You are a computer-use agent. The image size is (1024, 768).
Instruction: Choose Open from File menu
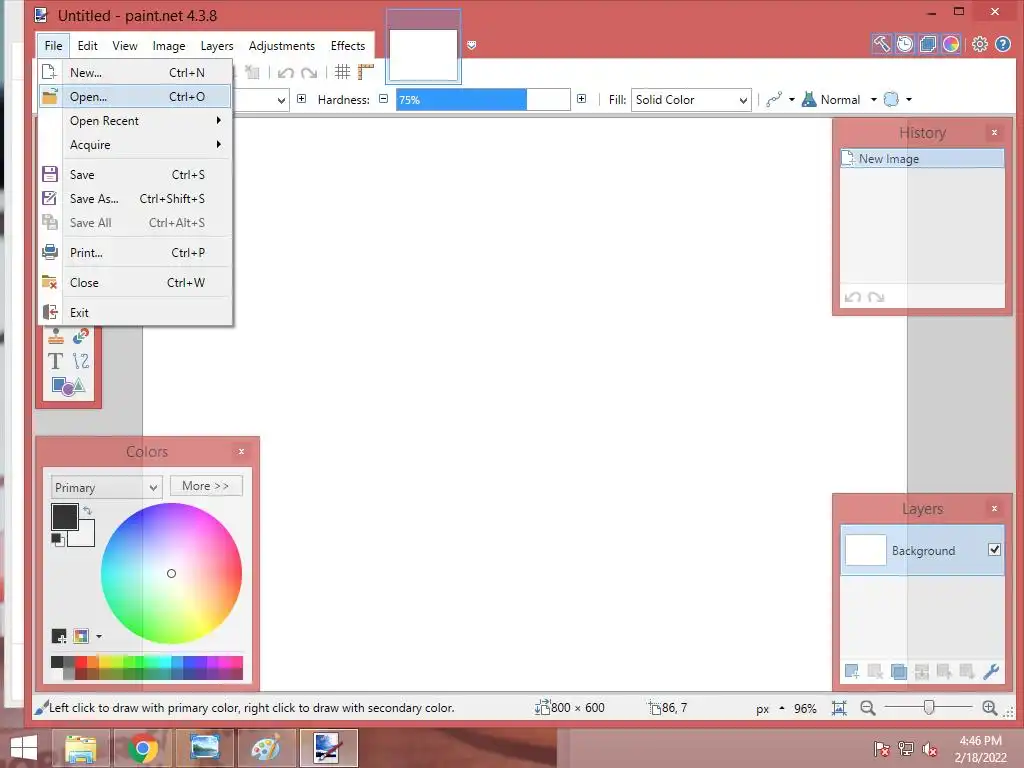tap(135, 97)
